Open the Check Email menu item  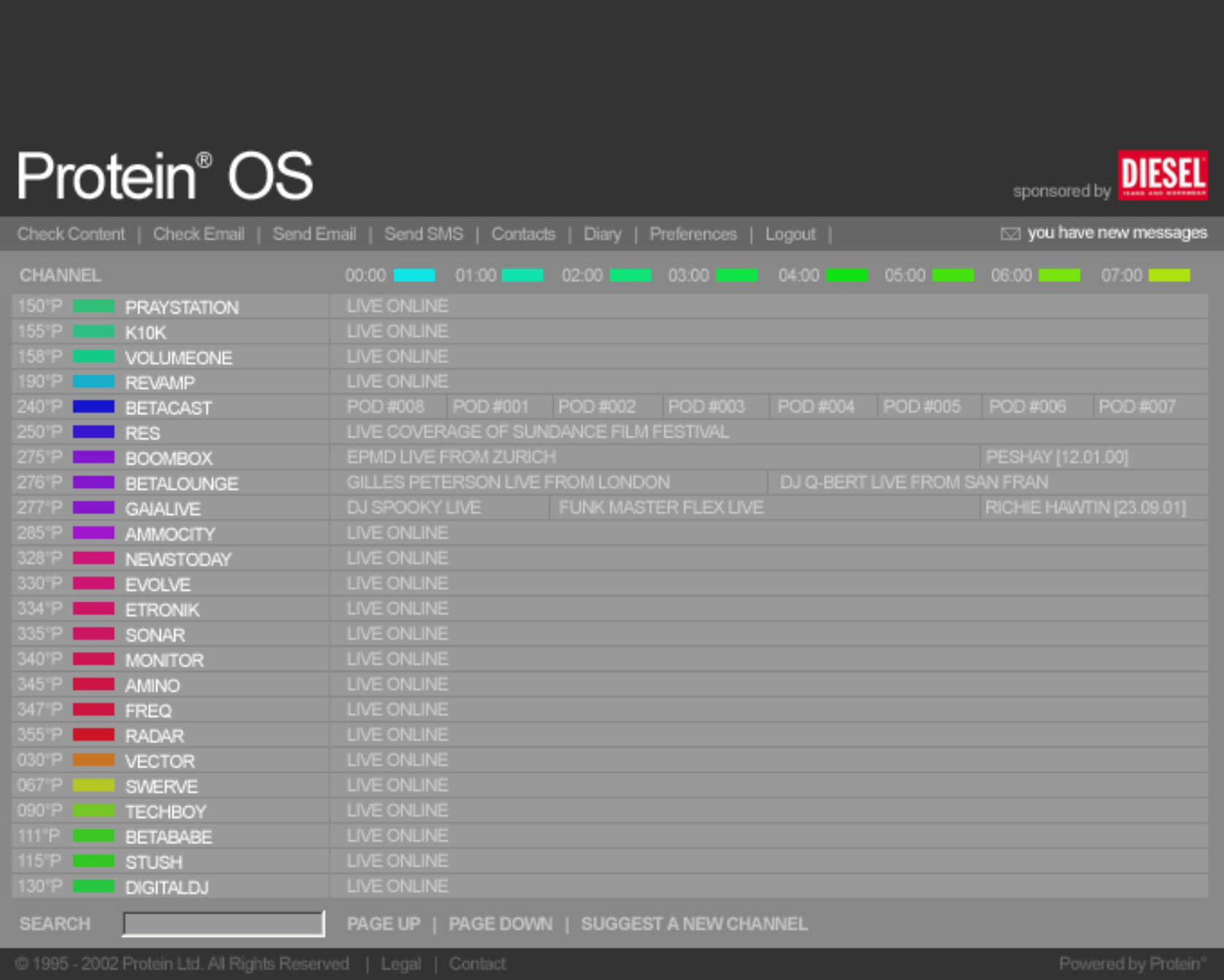point(199,234)
